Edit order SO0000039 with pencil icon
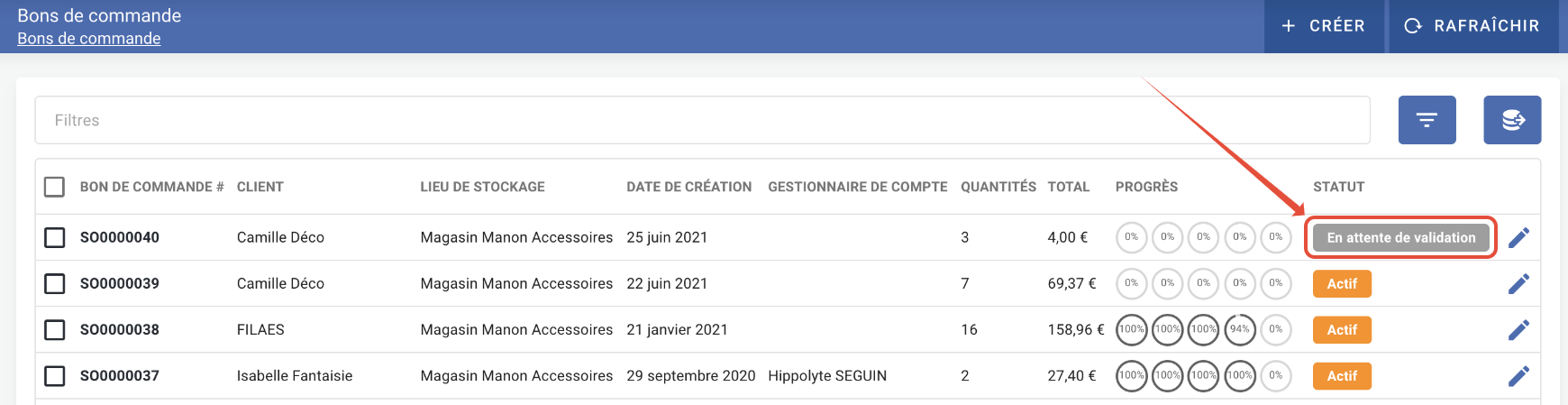This screenshot has height=405, width=1568. [x=1518, y=283]
